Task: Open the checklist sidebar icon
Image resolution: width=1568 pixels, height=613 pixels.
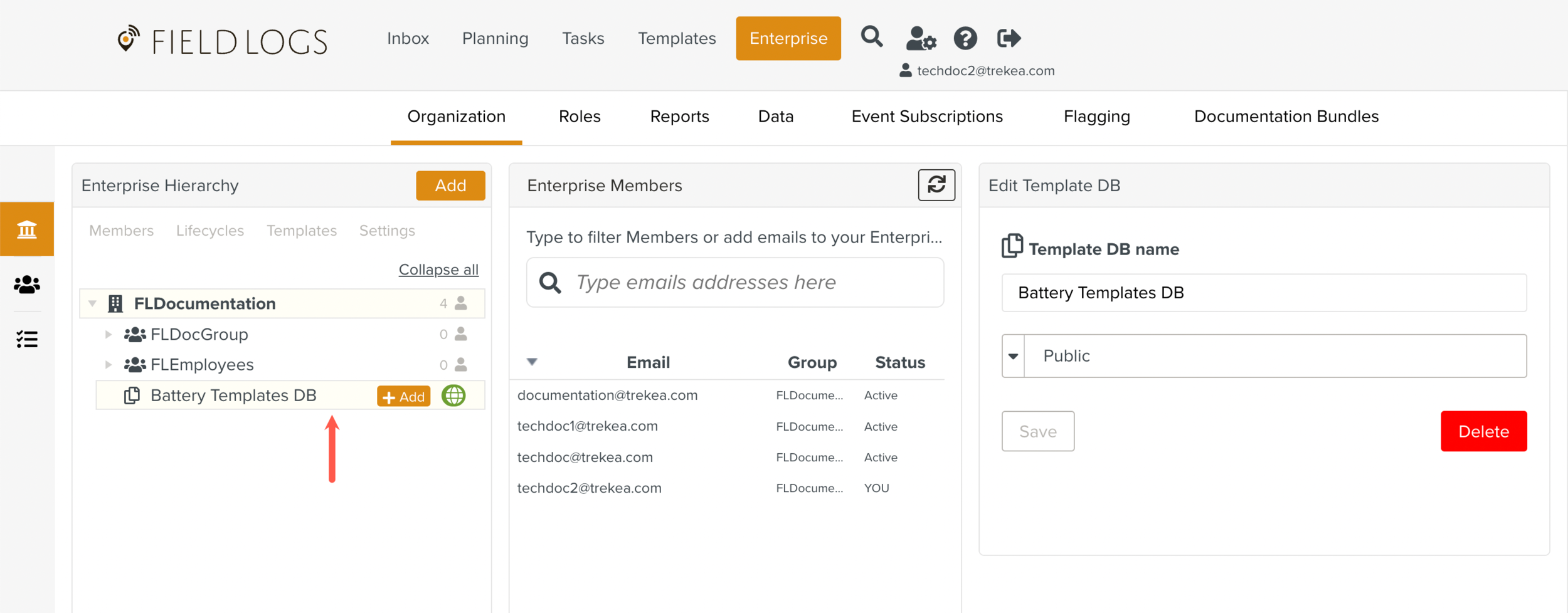Action: (x=27, y=339)
